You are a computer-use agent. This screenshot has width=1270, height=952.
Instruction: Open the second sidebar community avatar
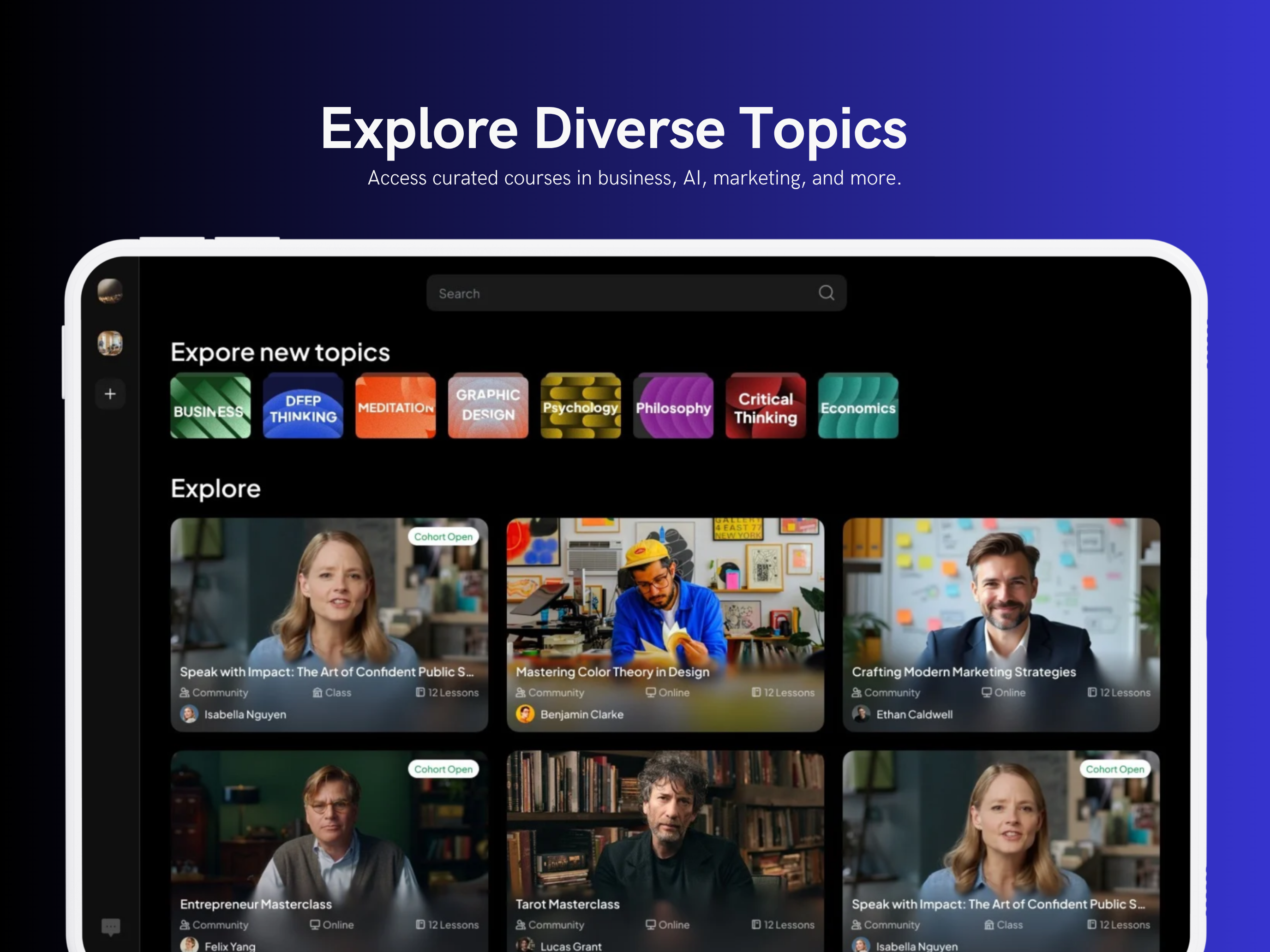point(110,343)
